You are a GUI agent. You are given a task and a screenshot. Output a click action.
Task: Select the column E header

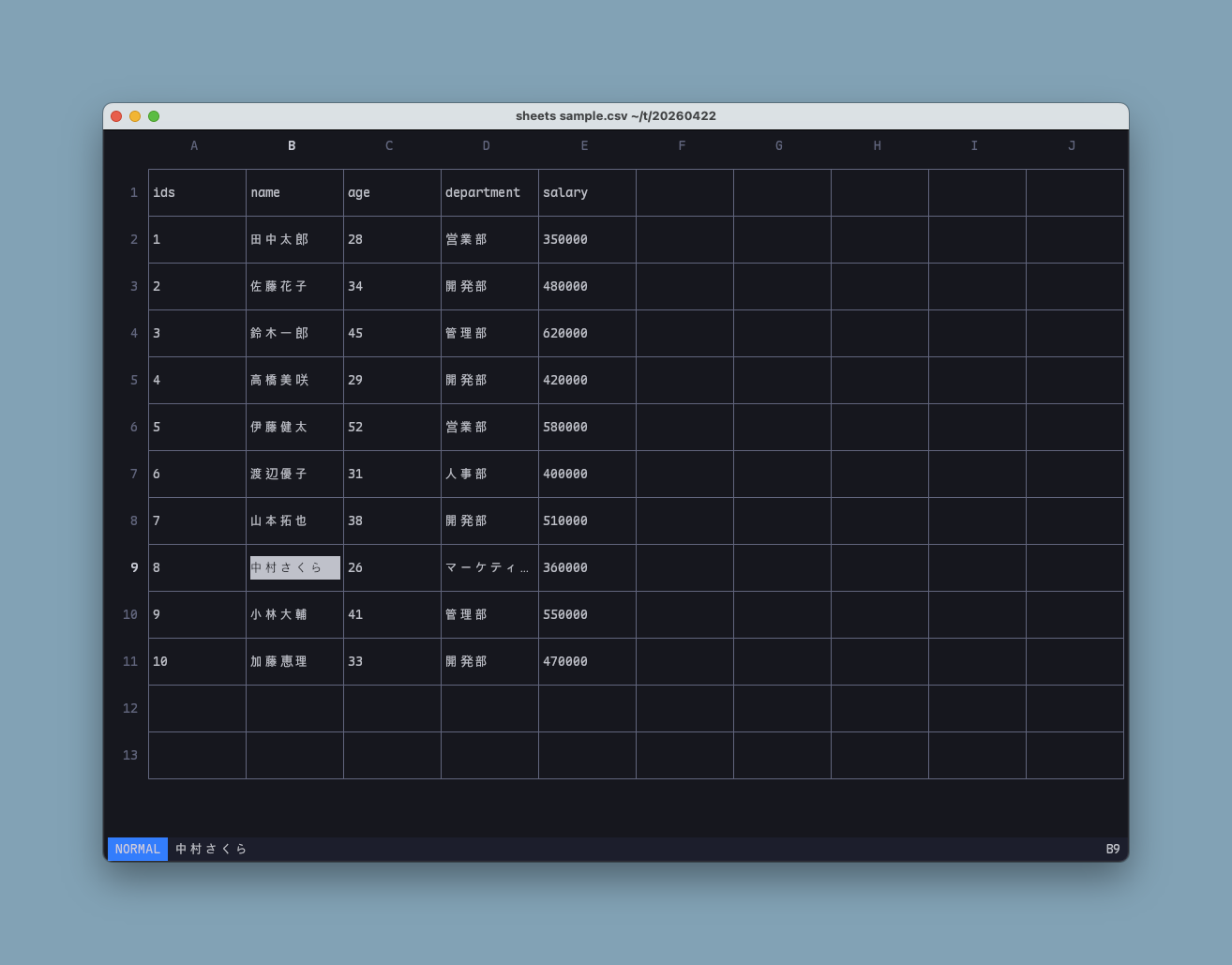tap(584, 145)
